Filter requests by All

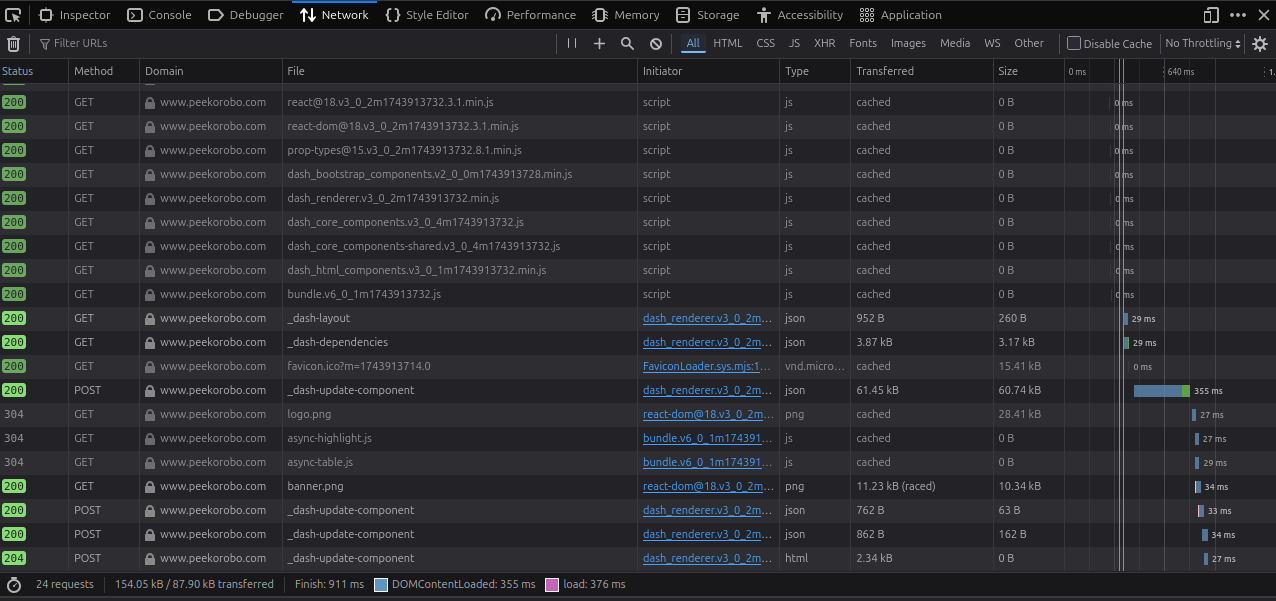coord(693,43)
